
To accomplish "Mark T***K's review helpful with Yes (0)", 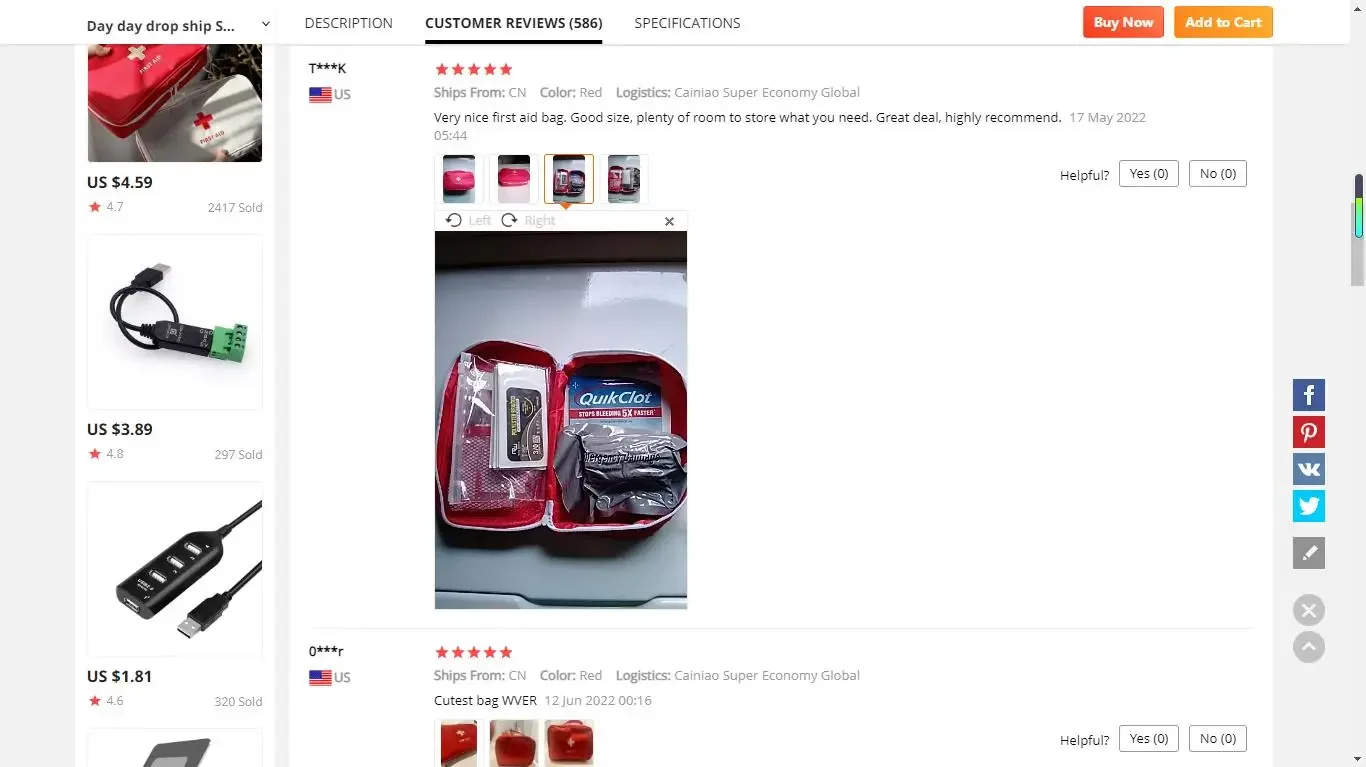I will 1149,174.
